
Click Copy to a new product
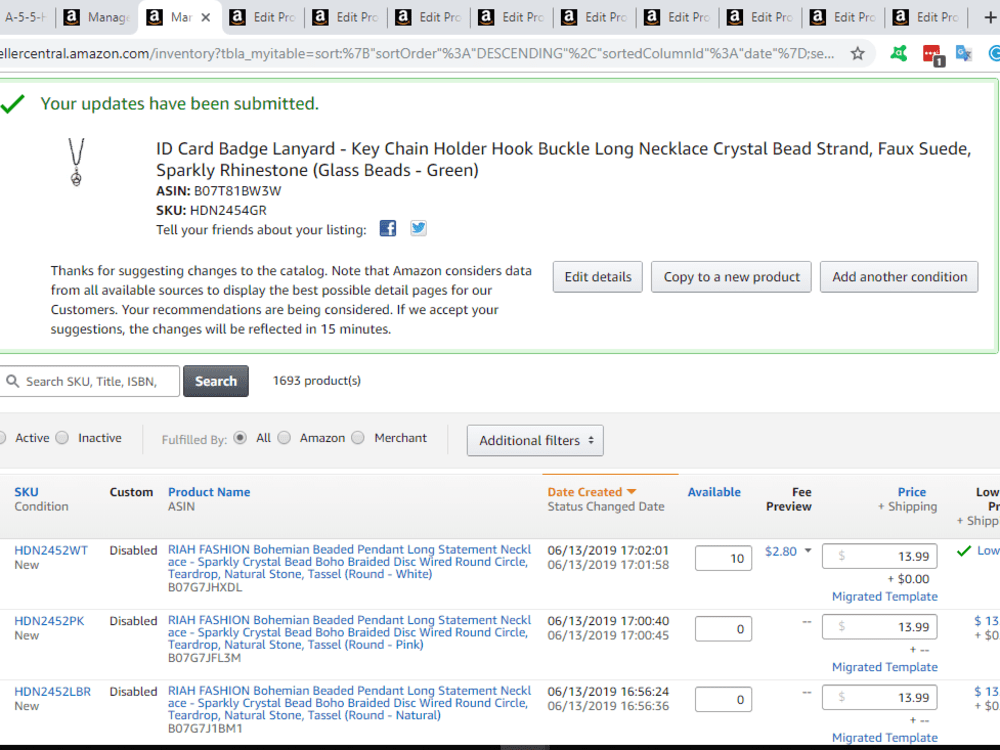[731, 277]
